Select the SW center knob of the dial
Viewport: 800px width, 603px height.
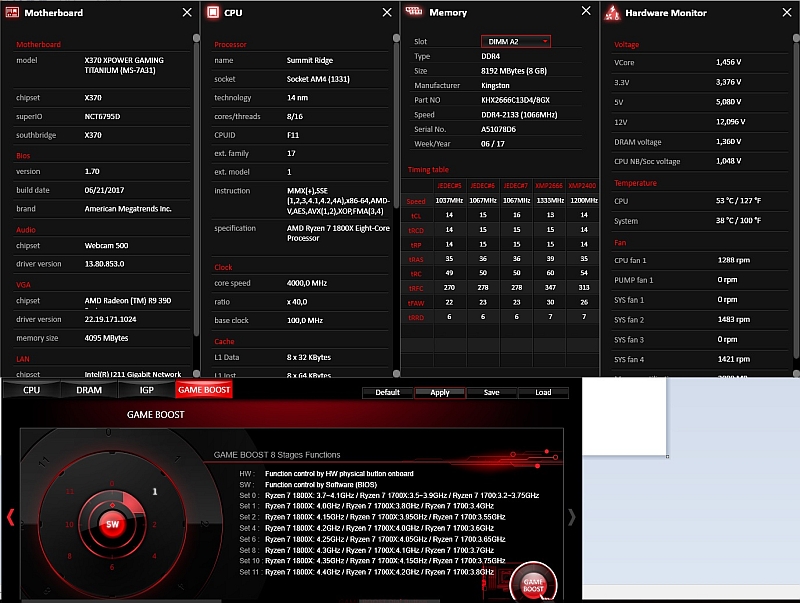pos(112,524)
